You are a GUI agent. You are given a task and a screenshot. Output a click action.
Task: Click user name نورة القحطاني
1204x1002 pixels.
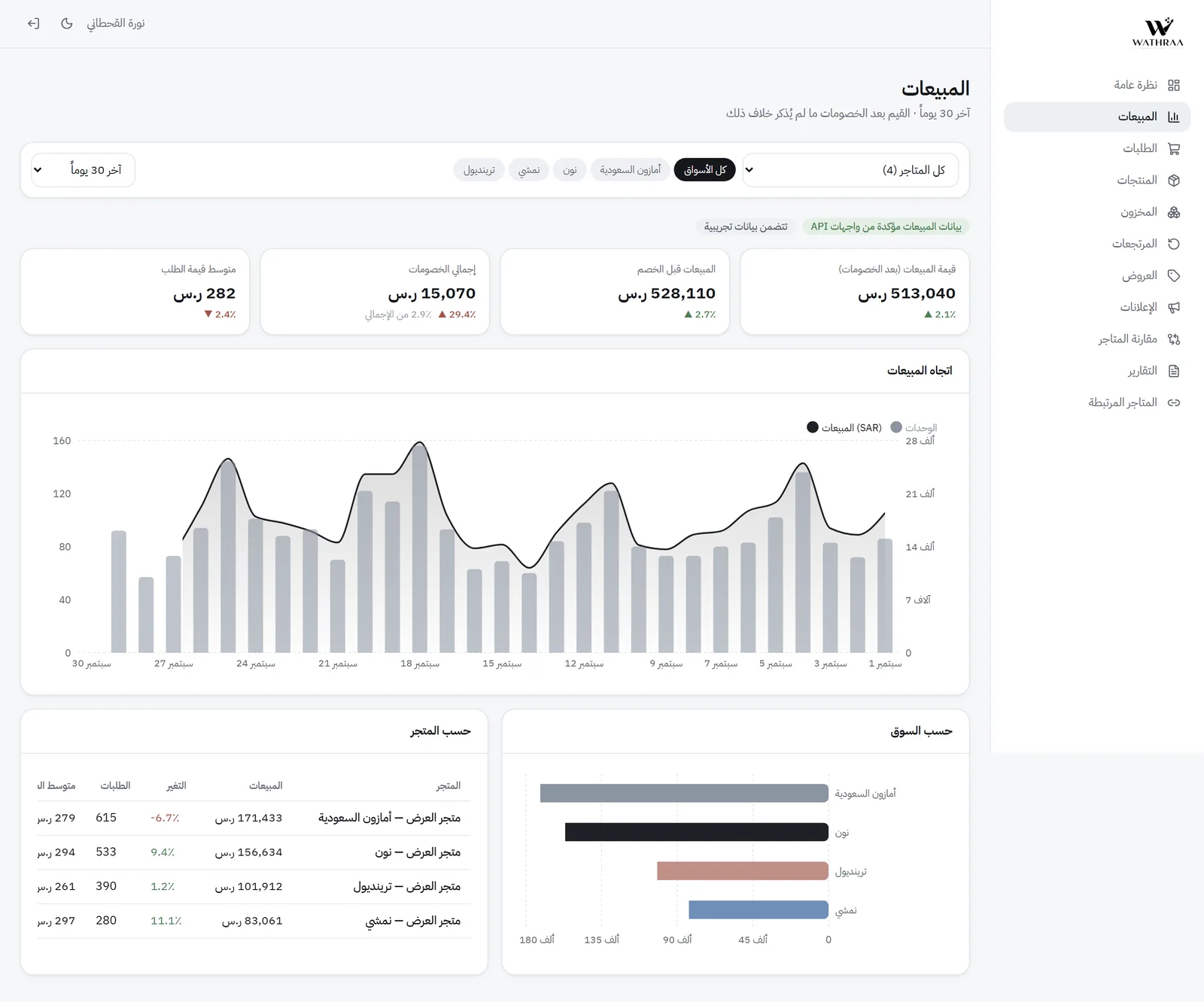[x=115, y=23]
